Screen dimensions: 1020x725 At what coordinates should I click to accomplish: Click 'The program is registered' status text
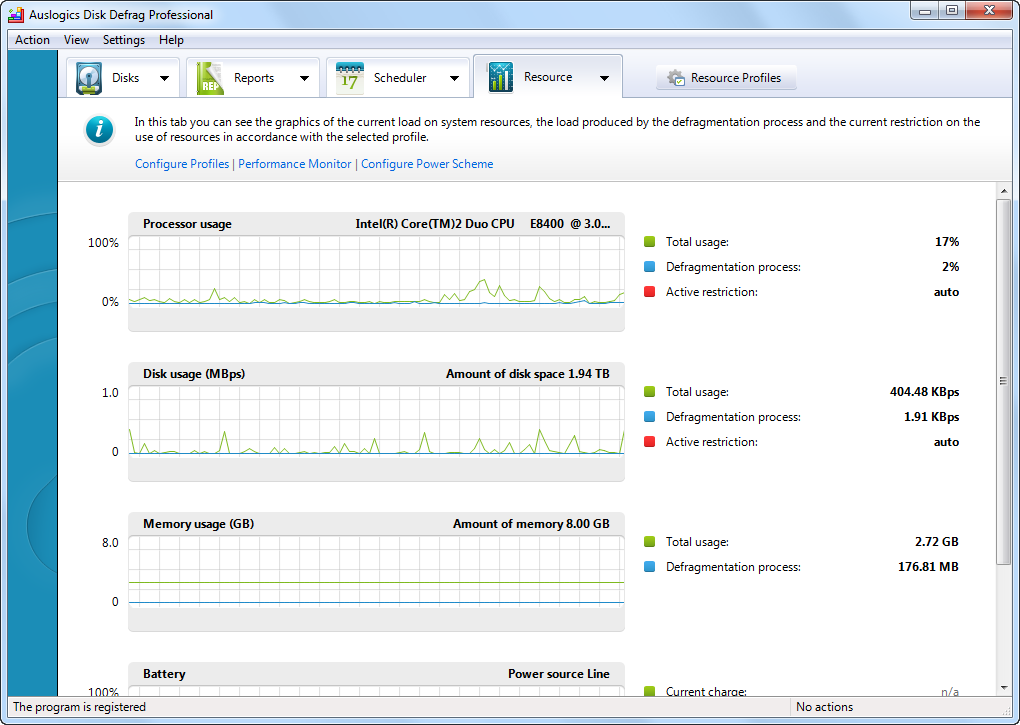[x=79, y=707]
